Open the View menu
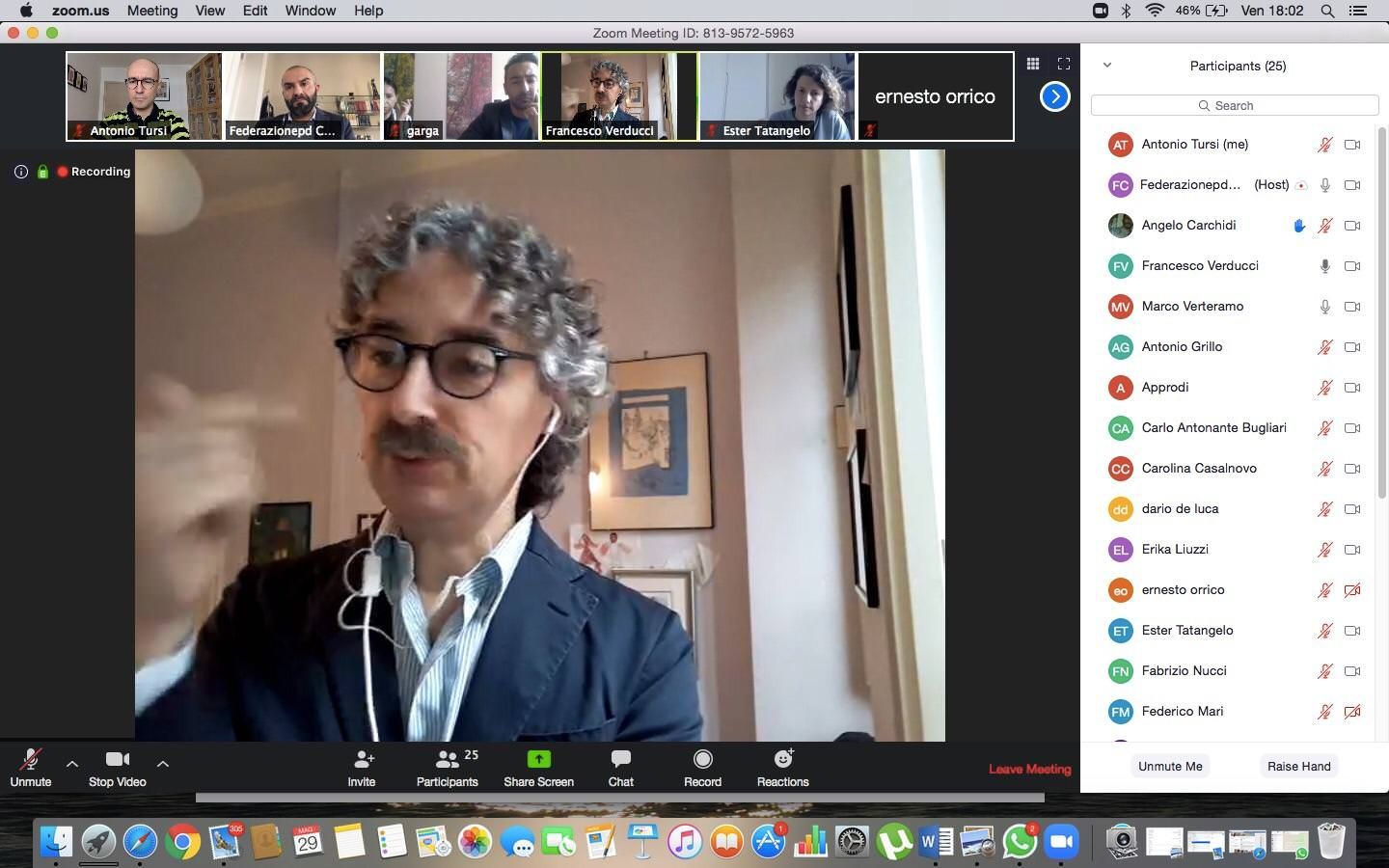 pos(209,11)
